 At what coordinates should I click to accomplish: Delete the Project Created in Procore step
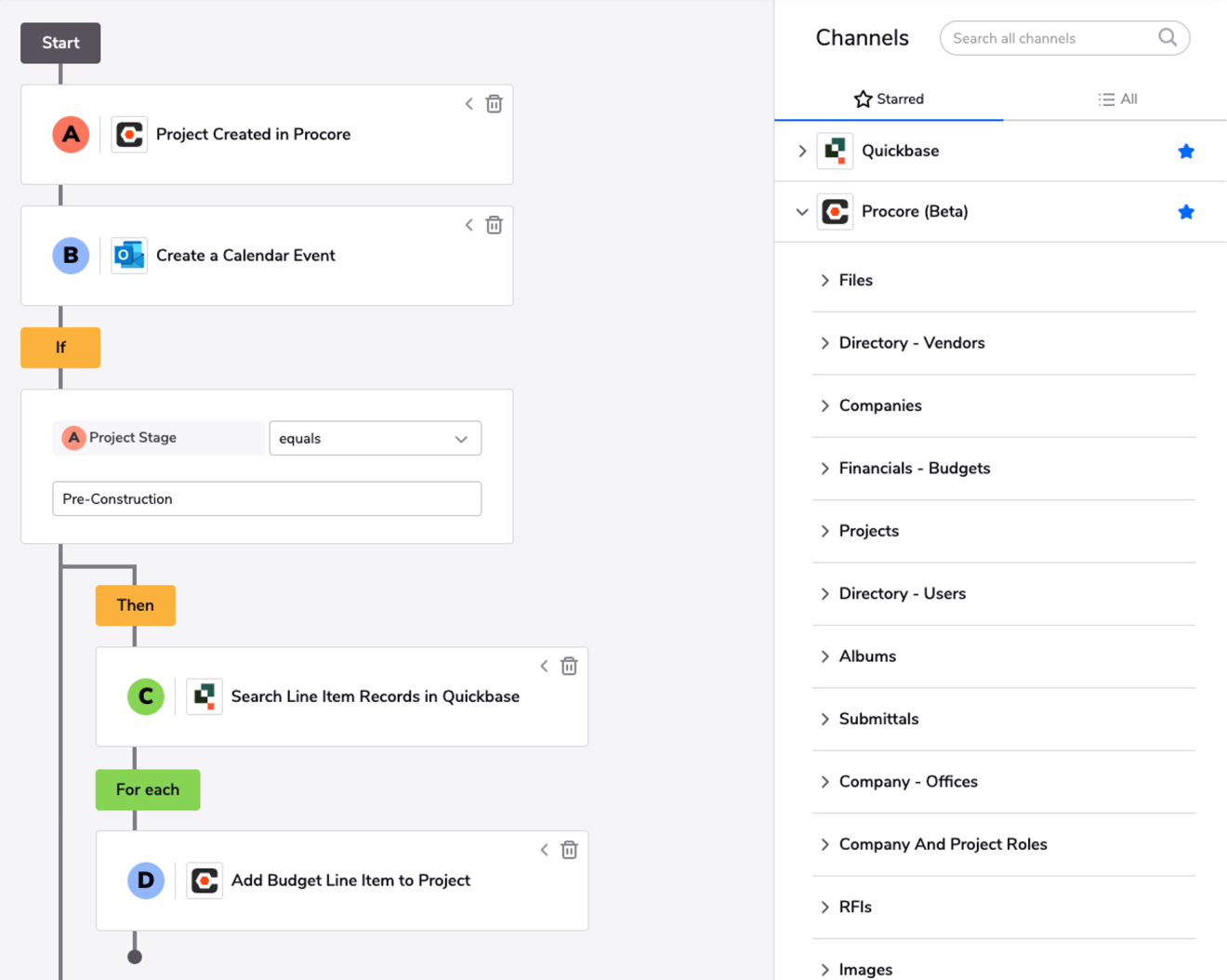[494, 104]
